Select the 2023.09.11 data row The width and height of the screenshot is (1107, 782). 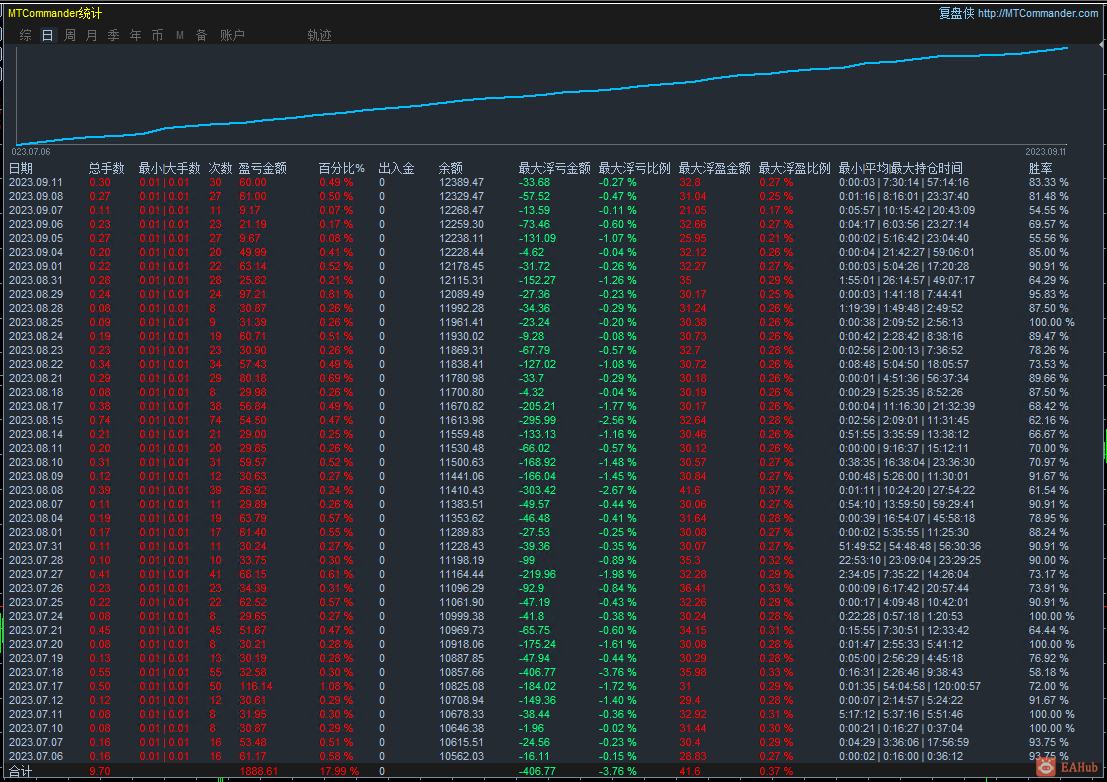click(x=36, y=182)
